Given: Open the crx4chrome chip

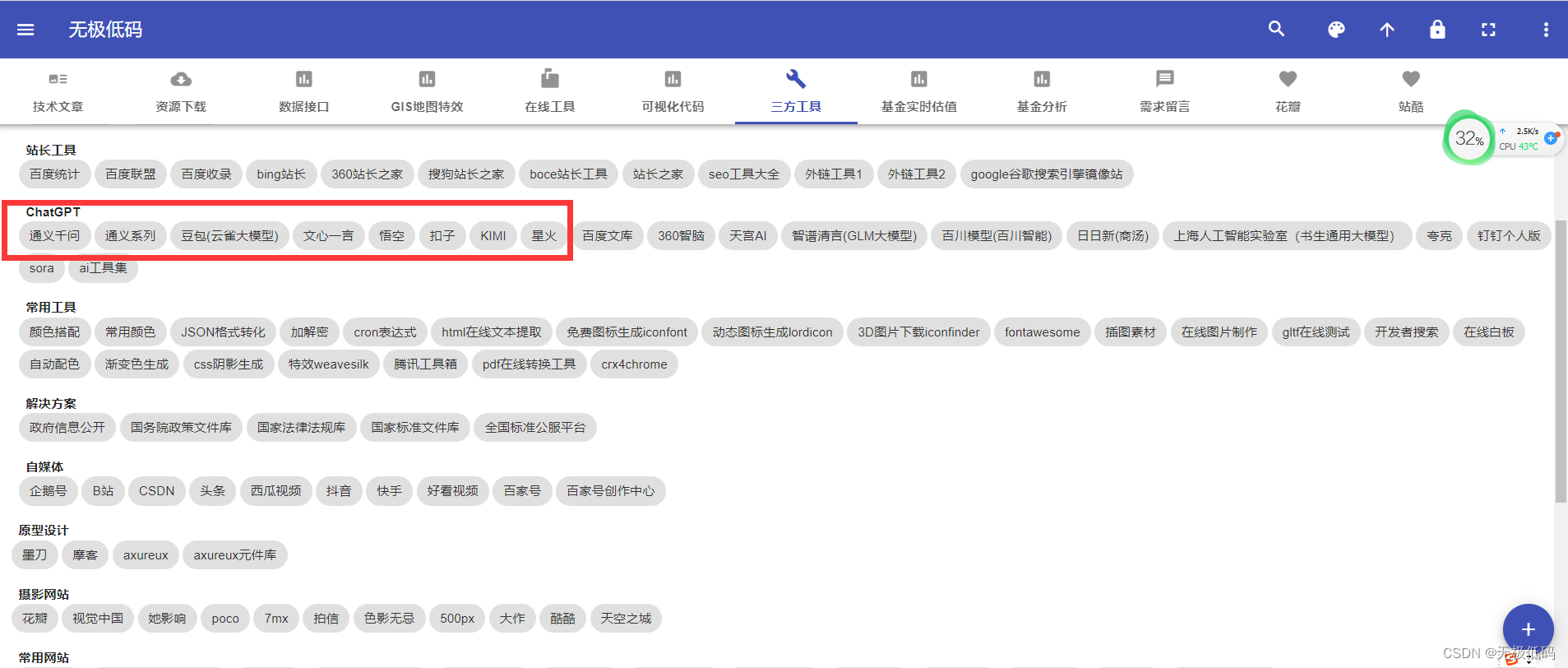Looking at the screenshot, I should point(634,364).
